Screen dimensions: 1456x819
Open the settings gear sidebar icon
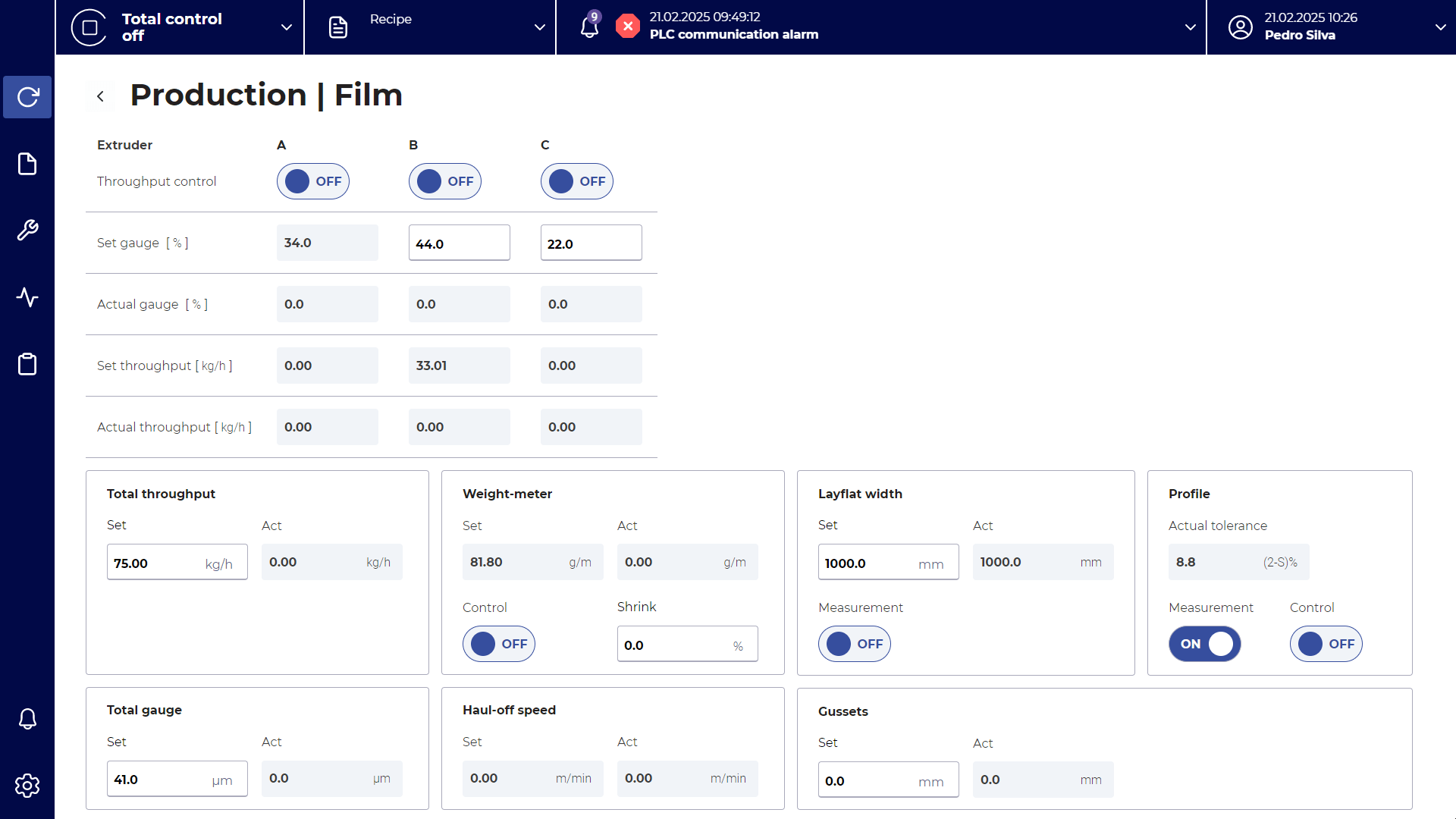pyautogui.click(x=27, y=786)
